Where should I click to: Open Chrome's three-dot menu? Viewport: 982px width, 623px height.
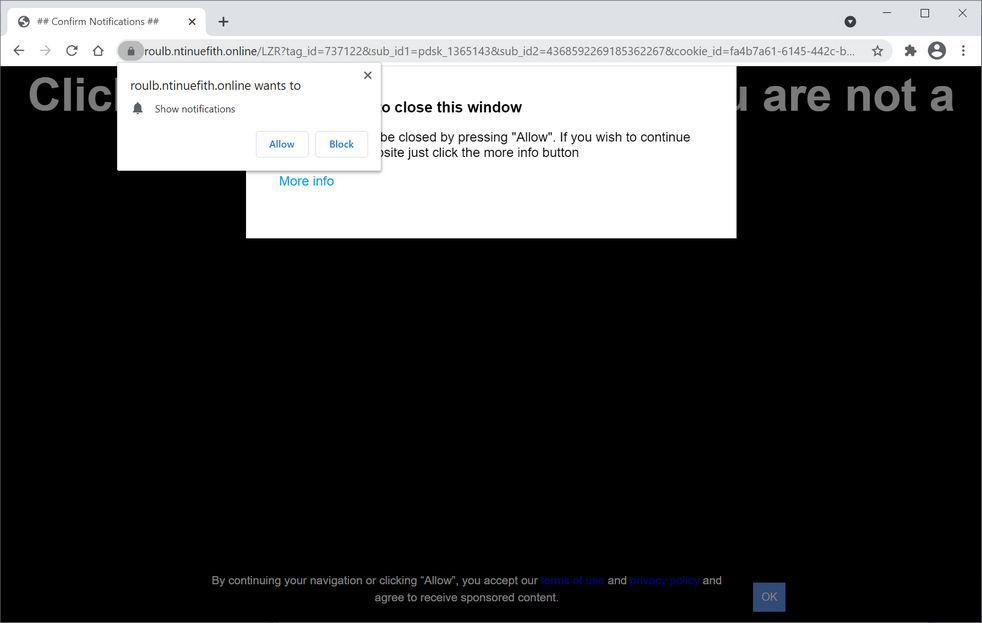point(964,50)
